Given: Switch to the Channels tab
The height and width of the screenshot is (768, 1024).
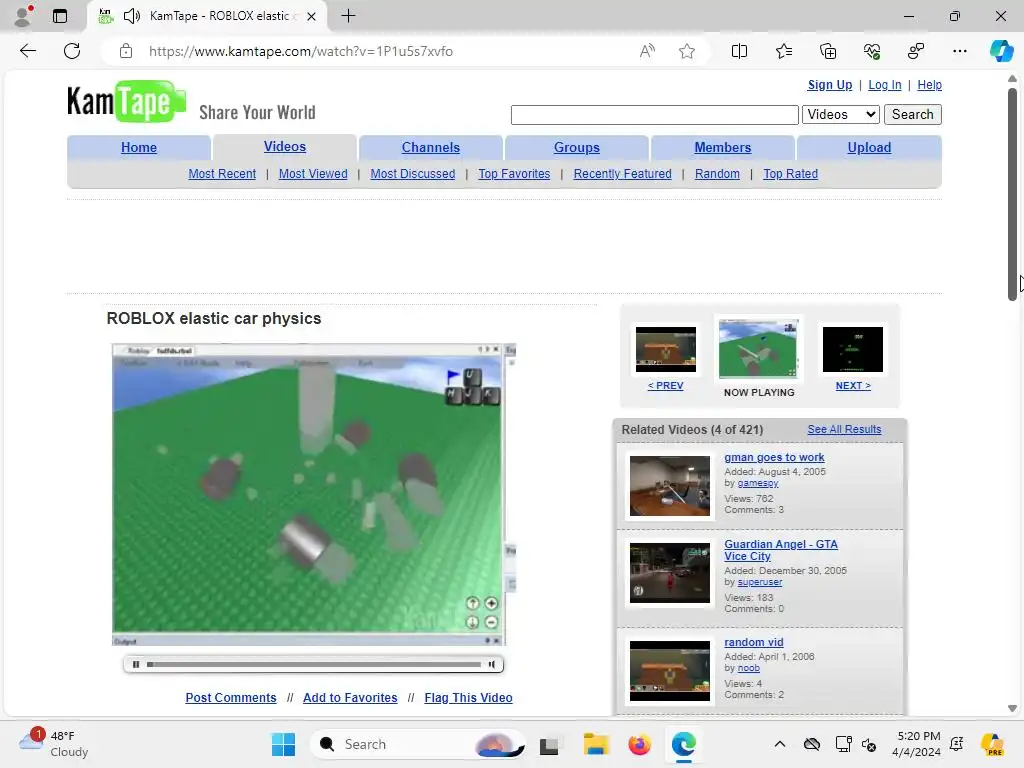Looking at the screenshot, I should pos(430,148).
